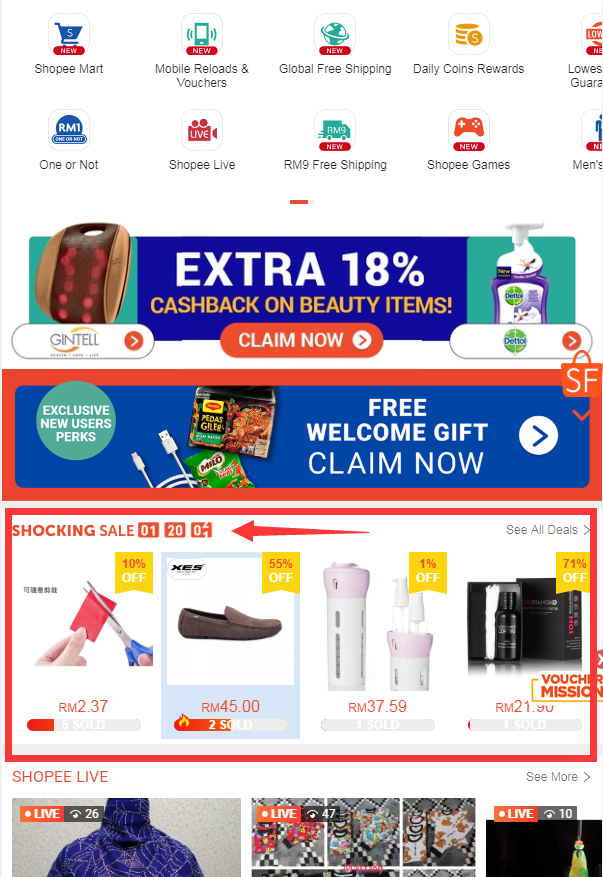Click the Free Welcome Gift arrow

538,436
